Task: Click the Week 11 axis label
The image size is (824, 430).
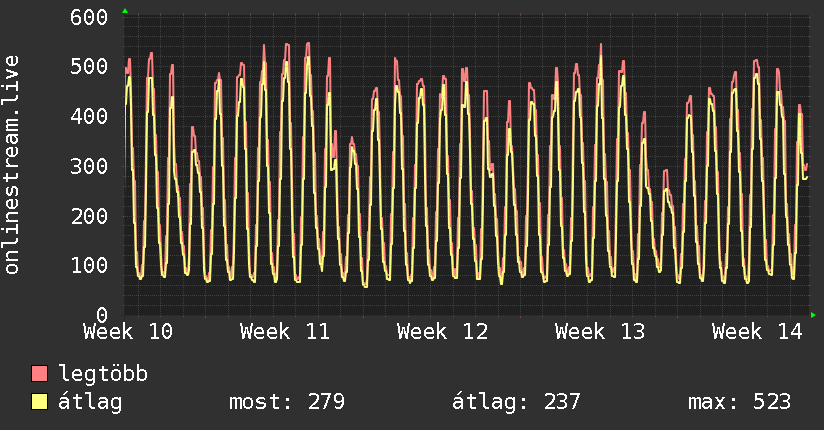Action: point(285,332)
